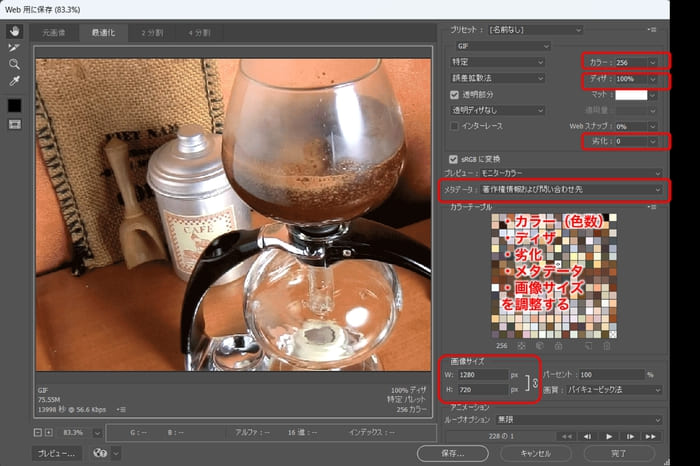This screenshot has width=700, height=466.
Task: Click the black eyedropper color swatch
Action: point(14,104)
